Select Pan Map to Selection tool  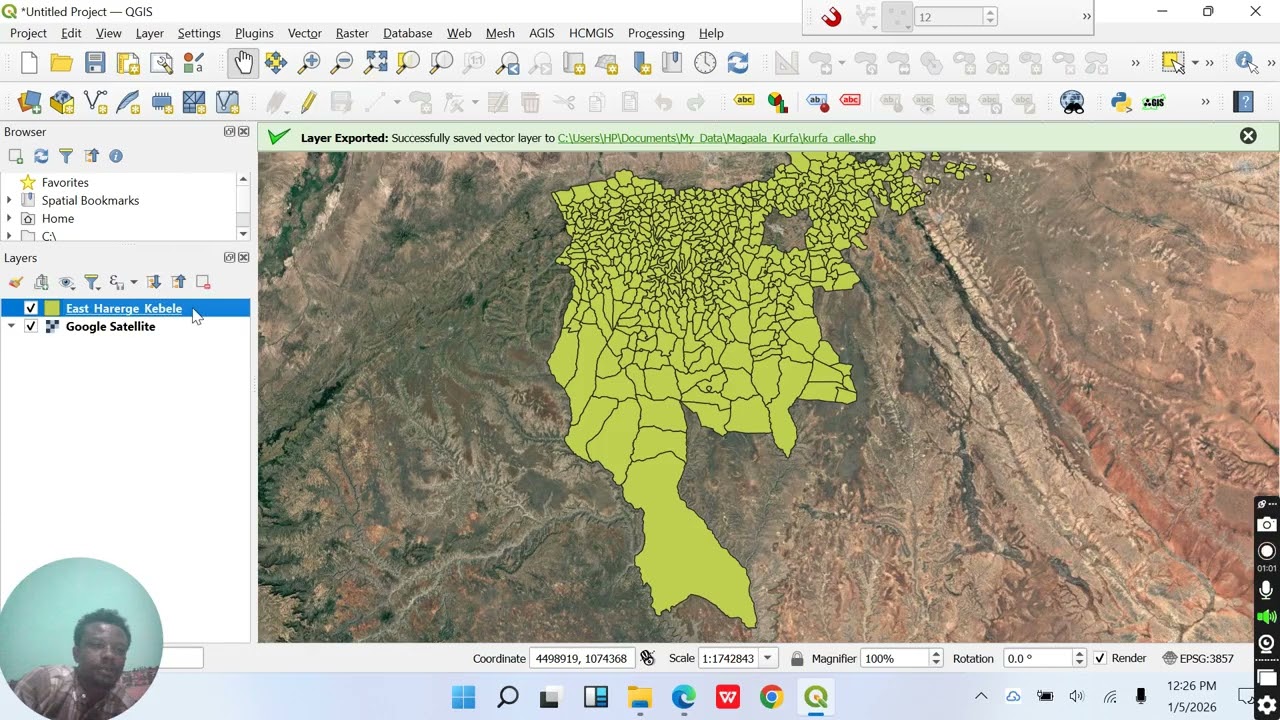tap(276, 63)
